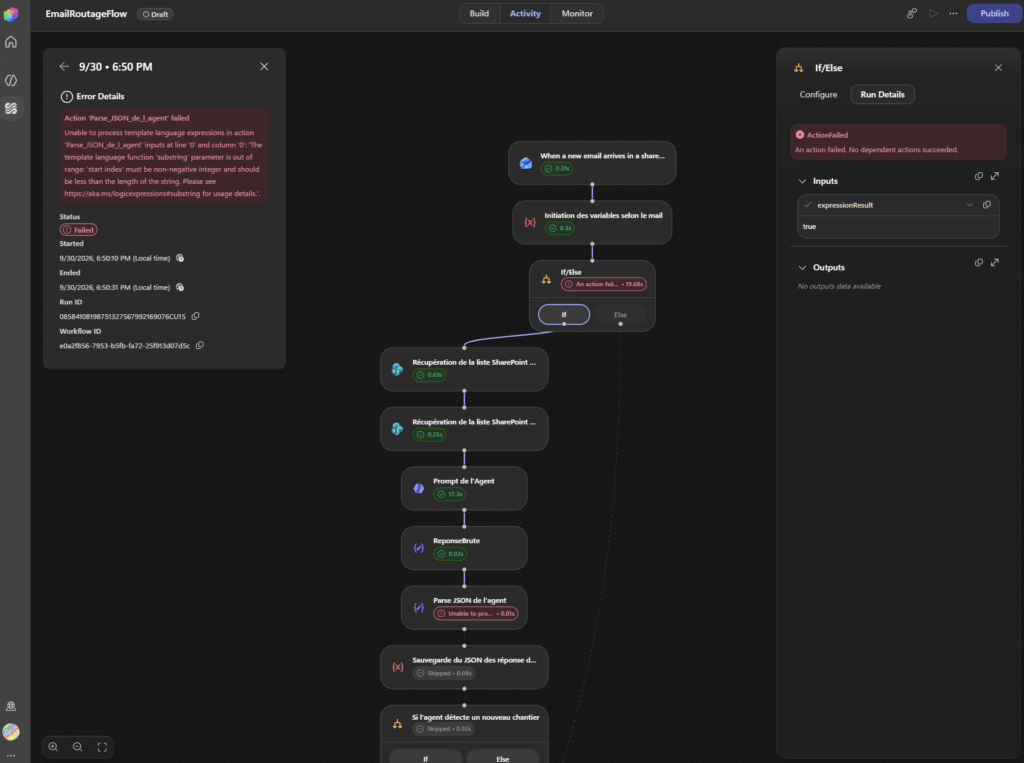Run the flow with the play icon
Screen dimensions: 1024x763
point(933,14)
